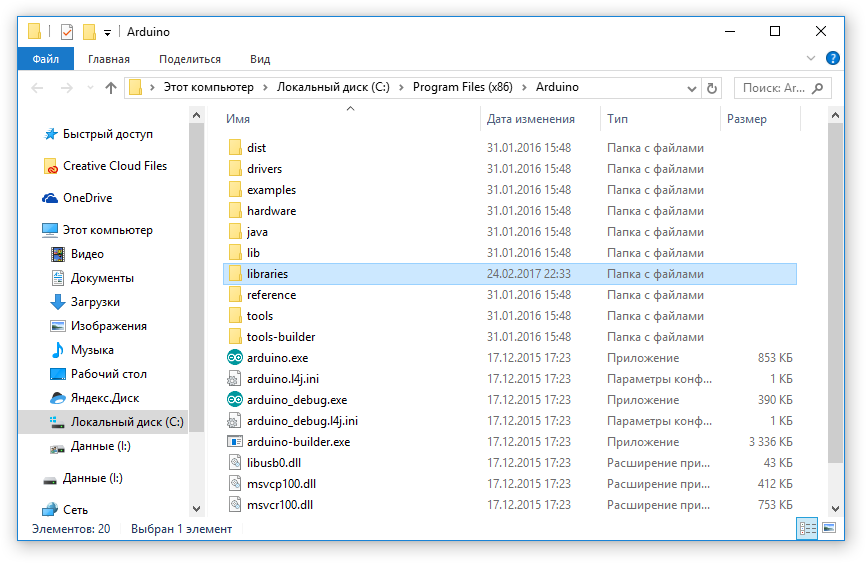This screenshot has height=563, width=866.
Task: Open the Customize Quick Access Toolbar arrow
Action: 108,33
